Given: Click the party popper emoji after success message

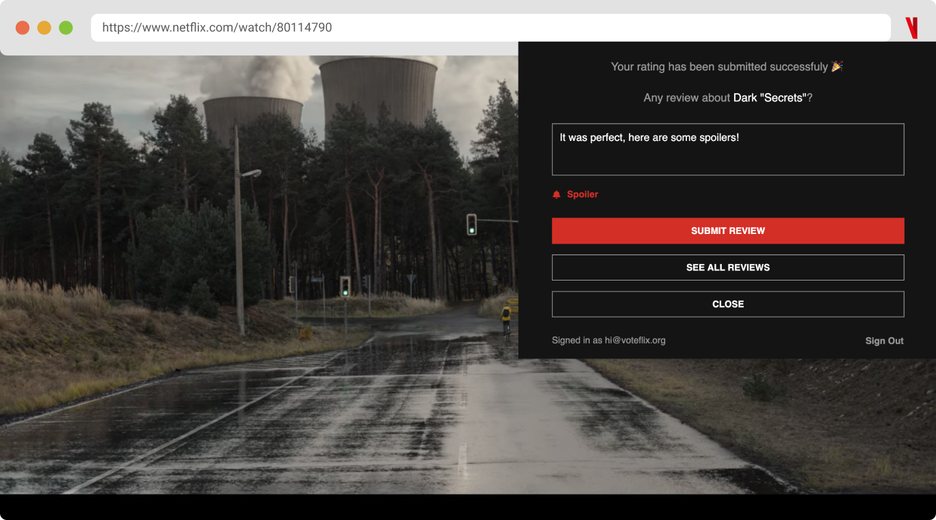Looking at the screenshot, I should coord(837,66).
